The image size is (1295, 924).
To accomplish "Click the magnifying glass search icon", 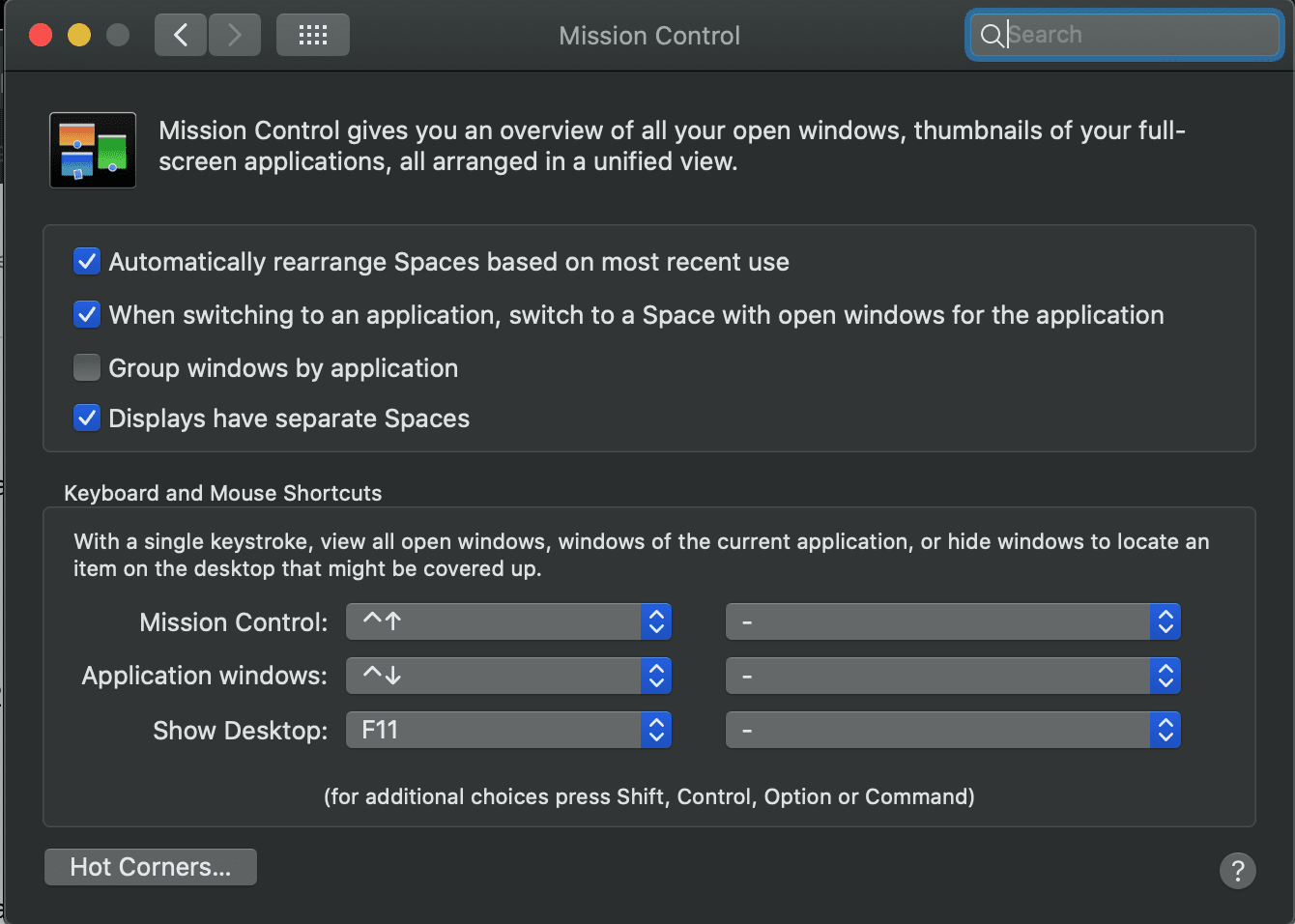I will pos(991,36).
